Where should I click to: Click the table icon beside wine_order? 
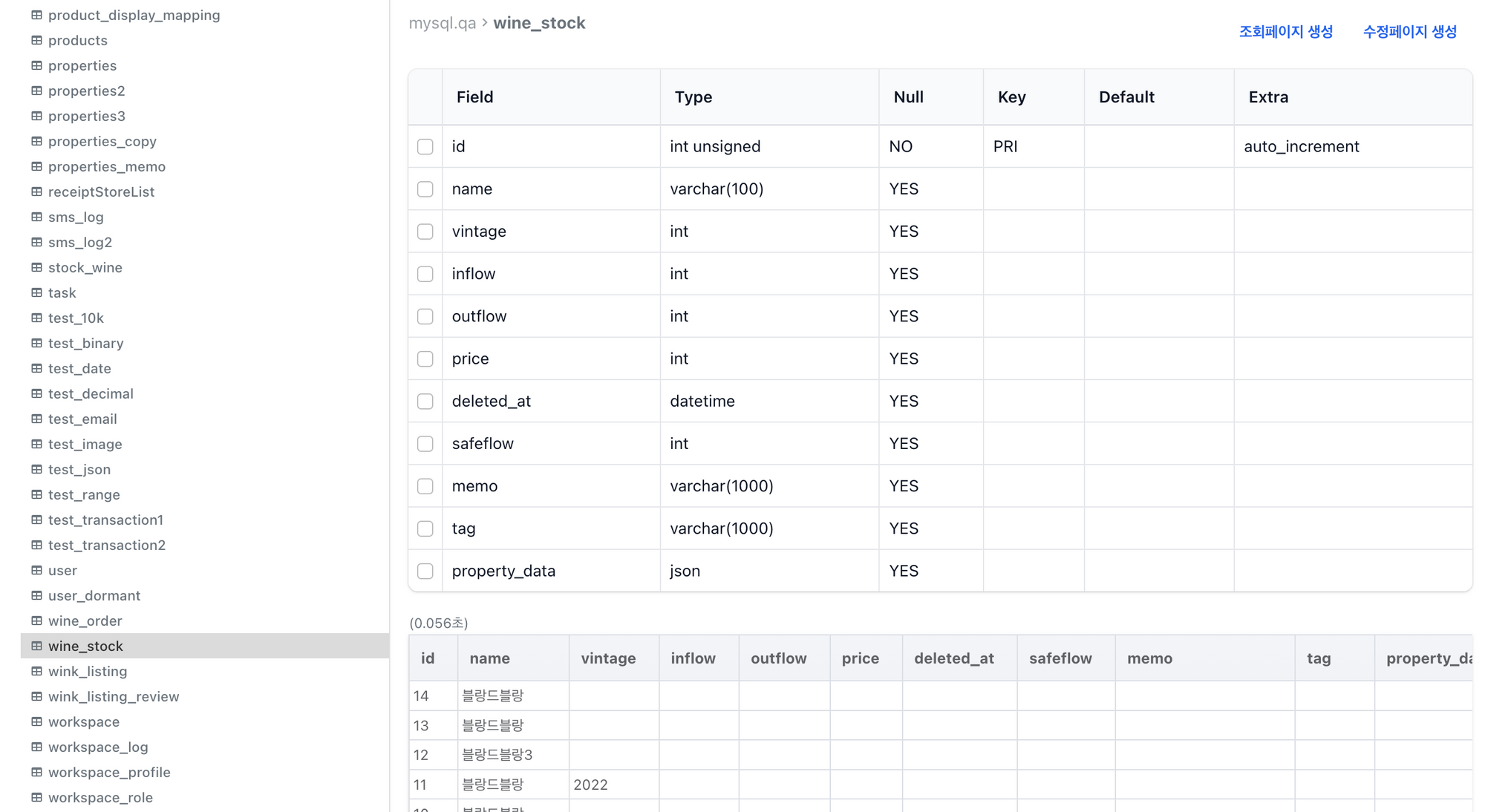(x=36, y=621)
